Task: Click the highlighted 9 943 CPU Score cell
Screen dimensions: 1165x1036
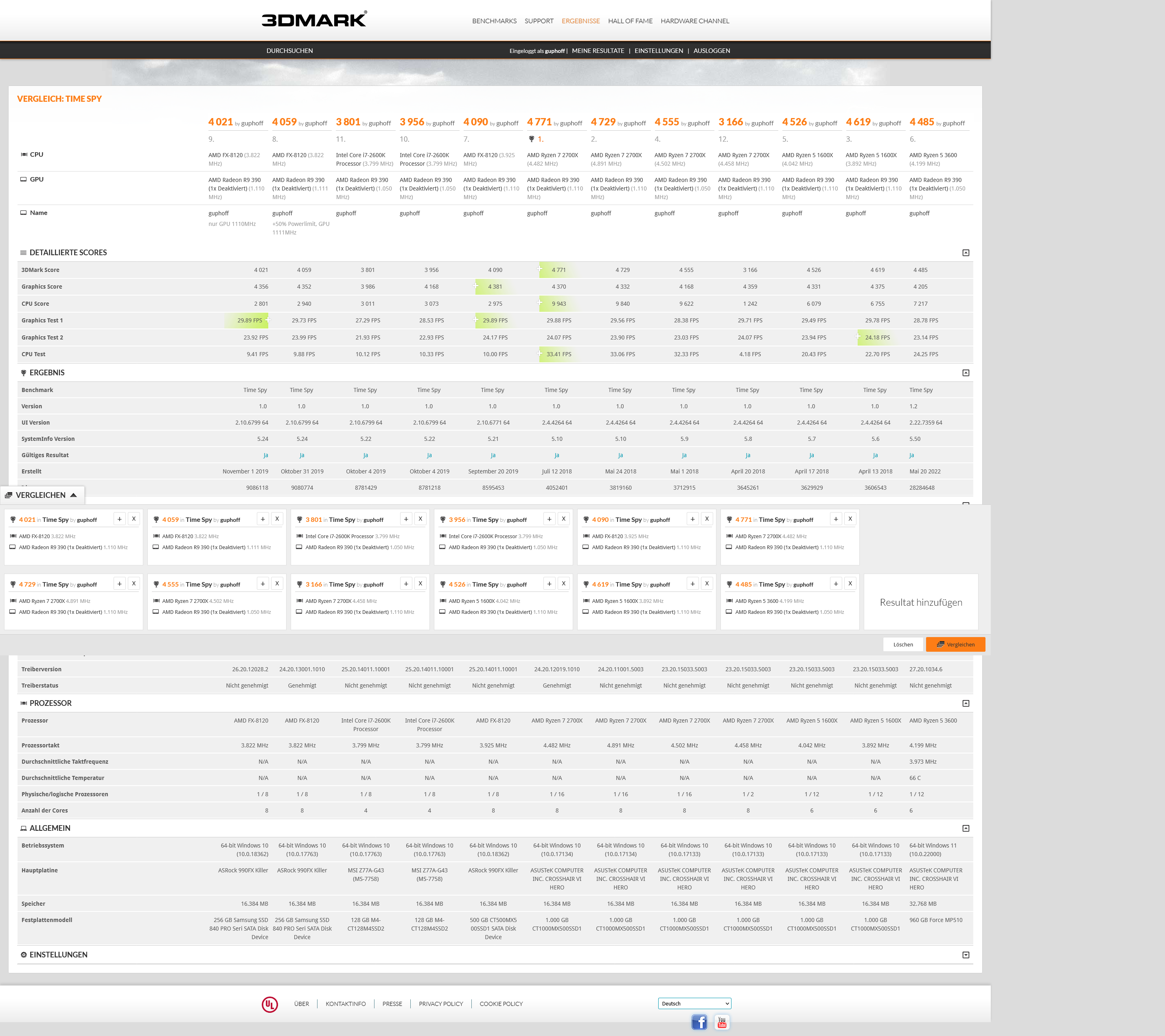Action: point(558,304)
